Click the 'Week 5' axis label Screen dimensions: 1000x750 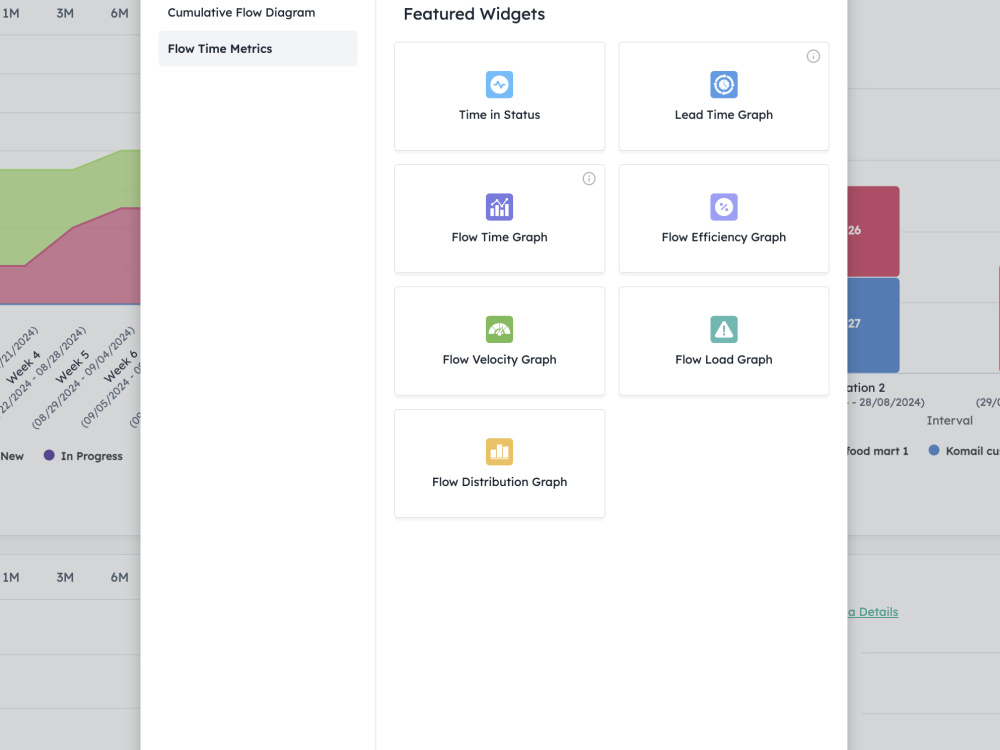[72, 367]
